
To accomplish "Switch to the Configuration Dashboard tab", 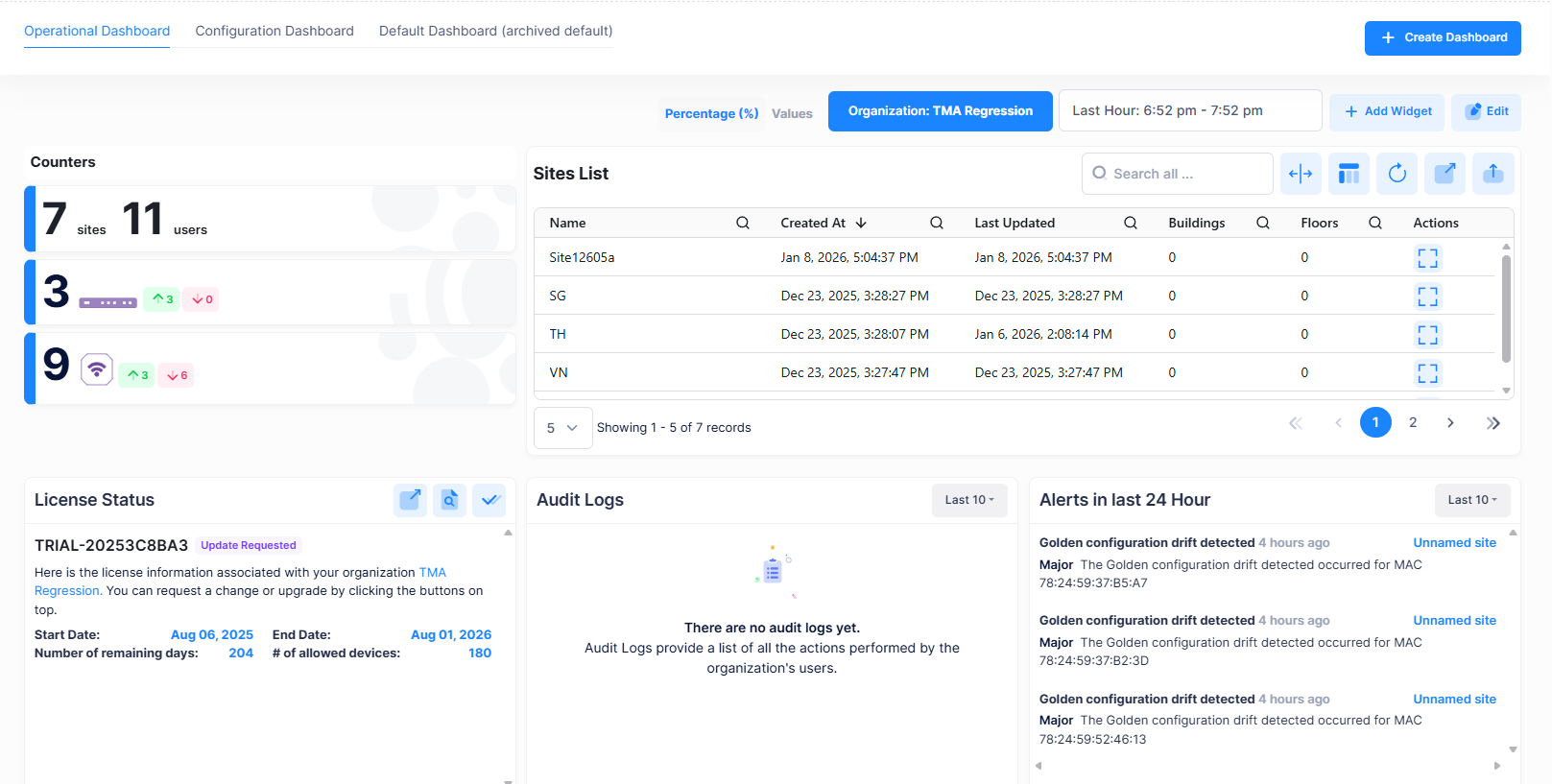I will click(275, 31).
